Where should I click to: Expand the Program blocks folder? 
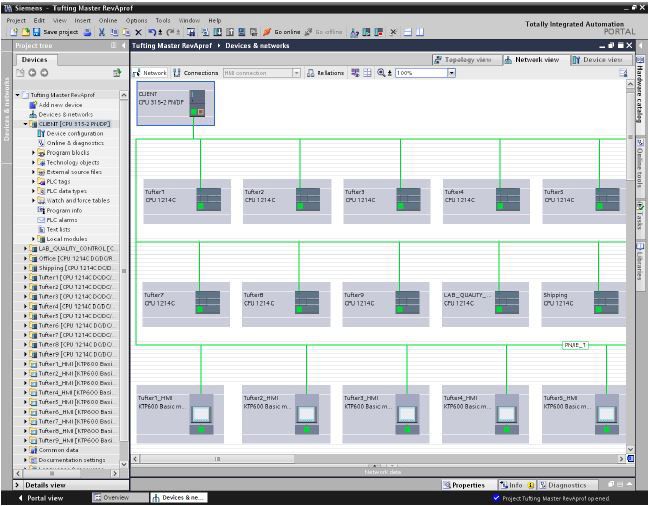[34, 153]
